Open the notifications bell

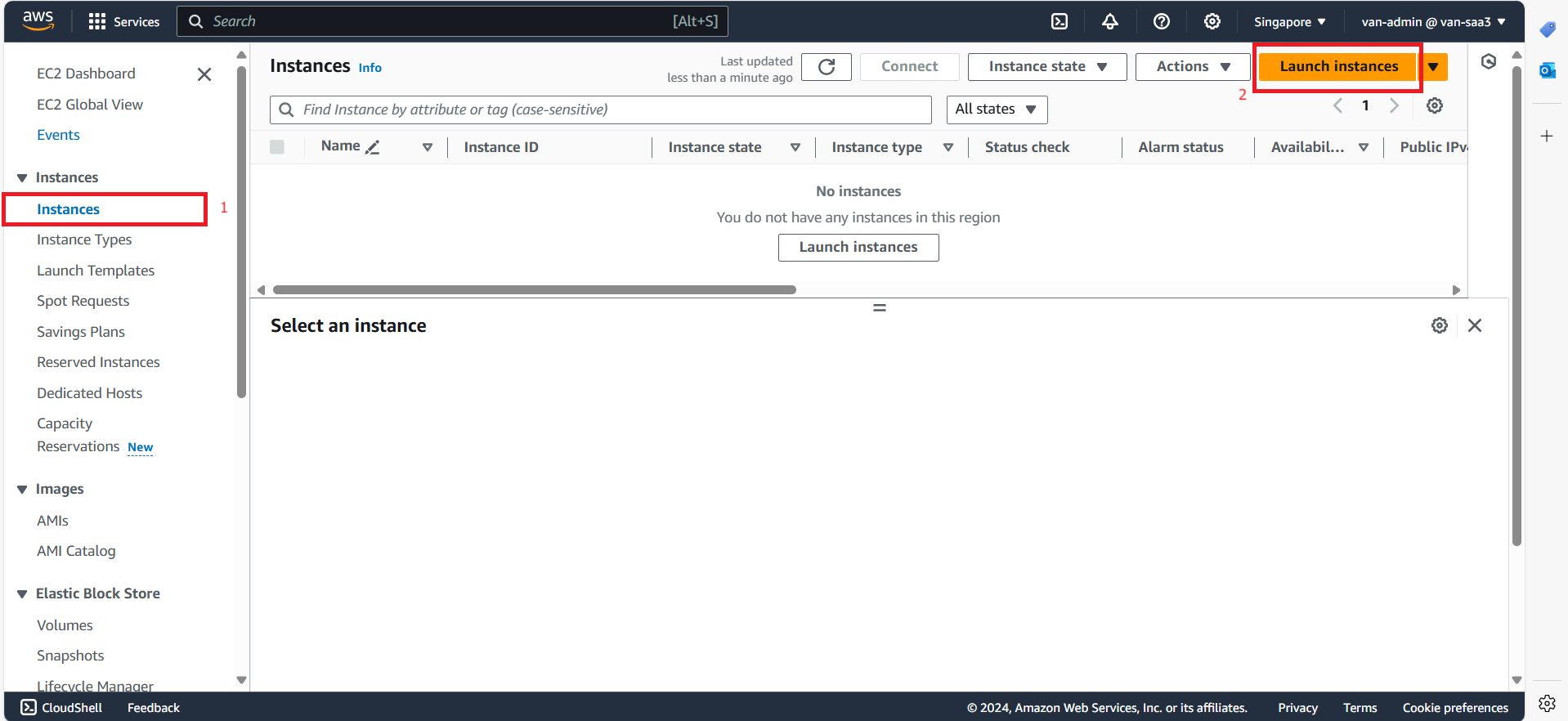coord(1110,21)
